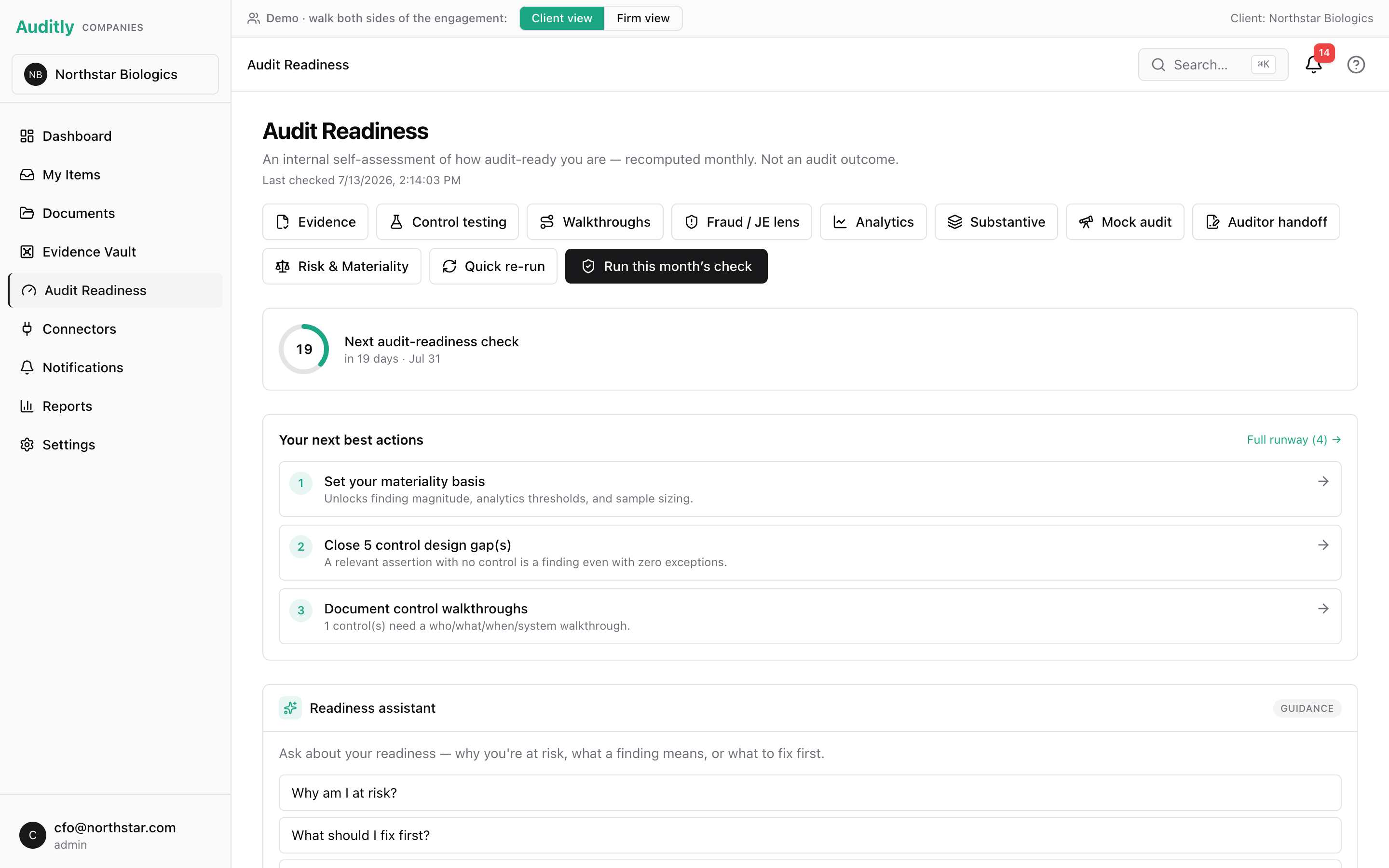Click the Notifications bell icon in sidebar

(x=27, y=367)
